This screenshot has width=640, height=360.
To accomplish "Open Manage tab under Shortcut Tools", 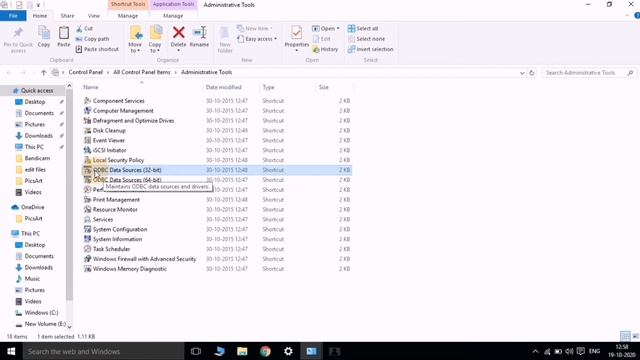I will 128,16.
